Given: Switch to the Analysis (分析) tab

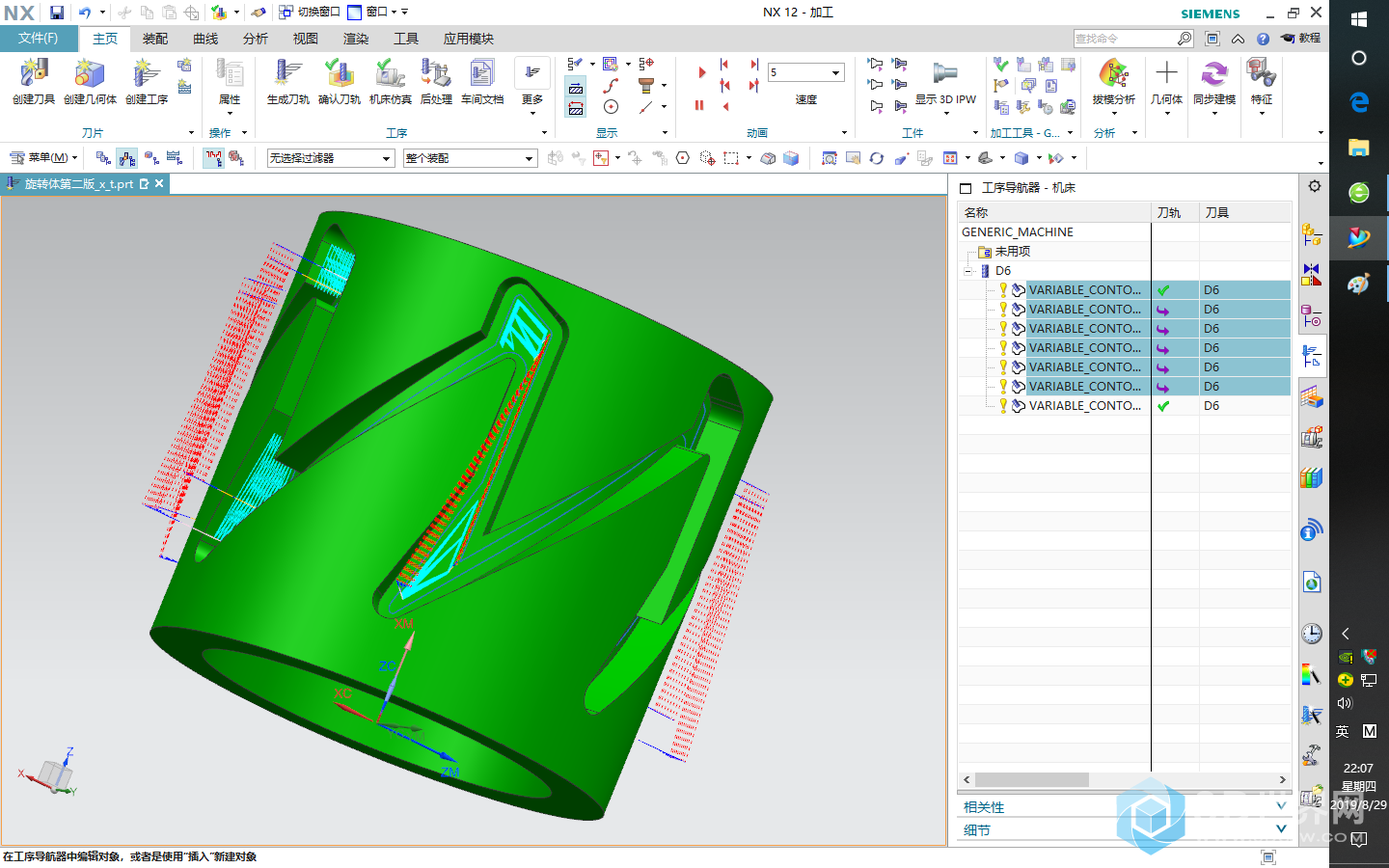Looking at the screenshot, I should (x=256, y=39).
